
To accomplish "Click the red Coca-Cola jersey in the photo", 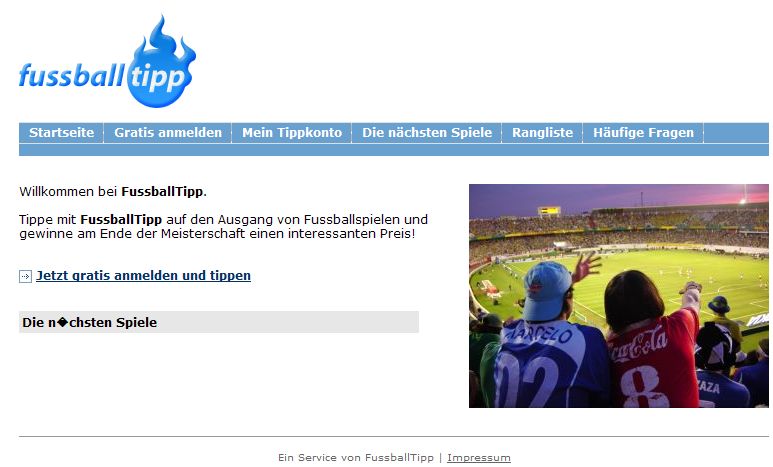I will tap(653, 360).
